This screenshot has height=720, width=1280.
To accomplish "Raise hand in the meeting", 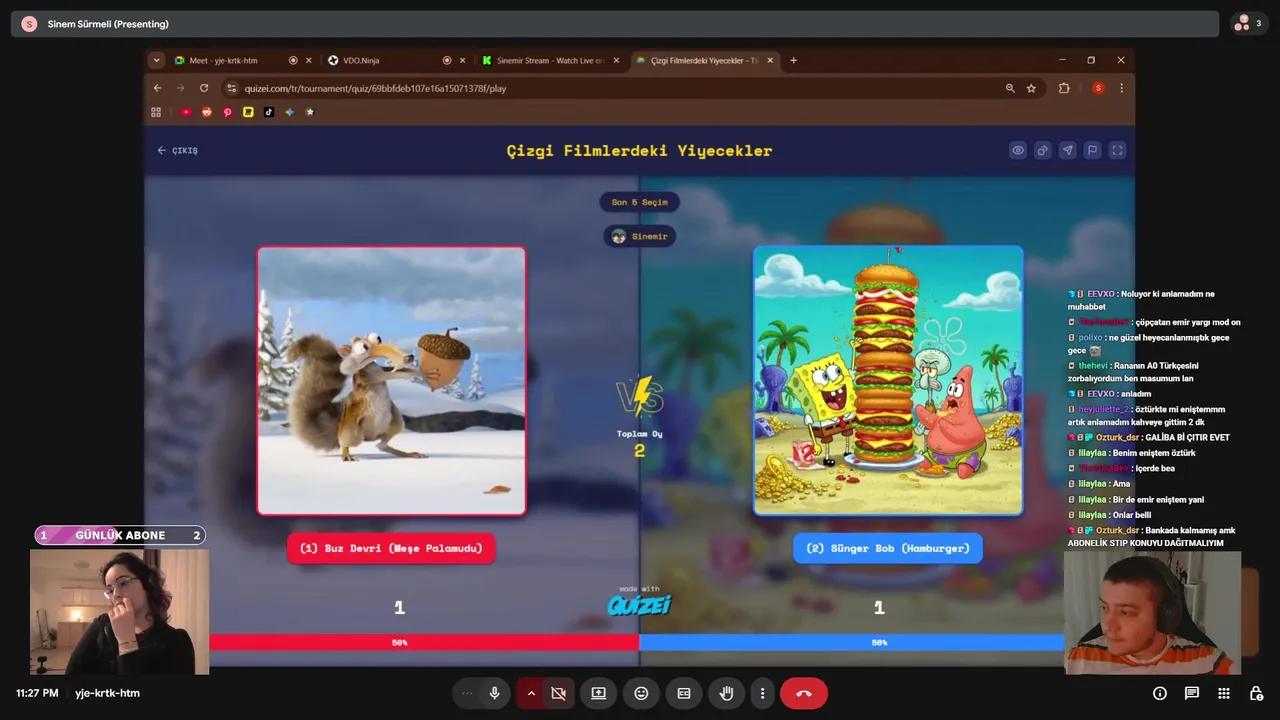I will 727,693.
